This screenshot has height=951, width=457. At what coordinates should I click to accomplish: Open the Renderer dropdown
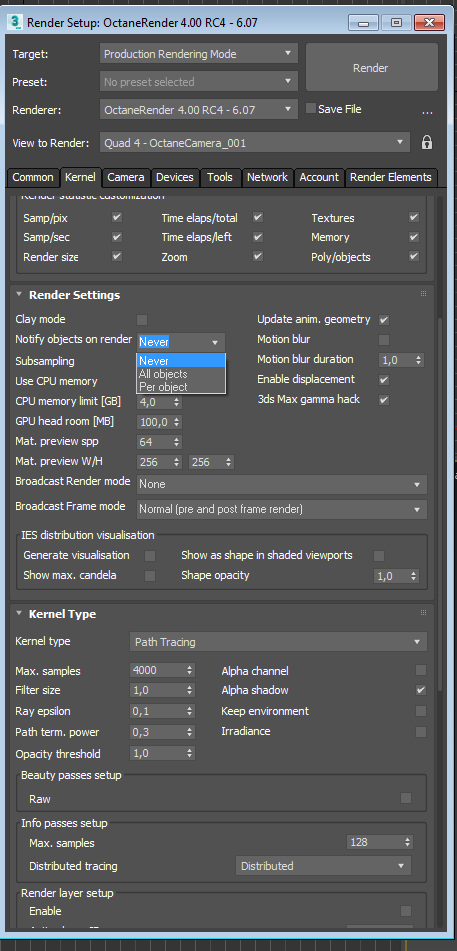tap(198, 110)
